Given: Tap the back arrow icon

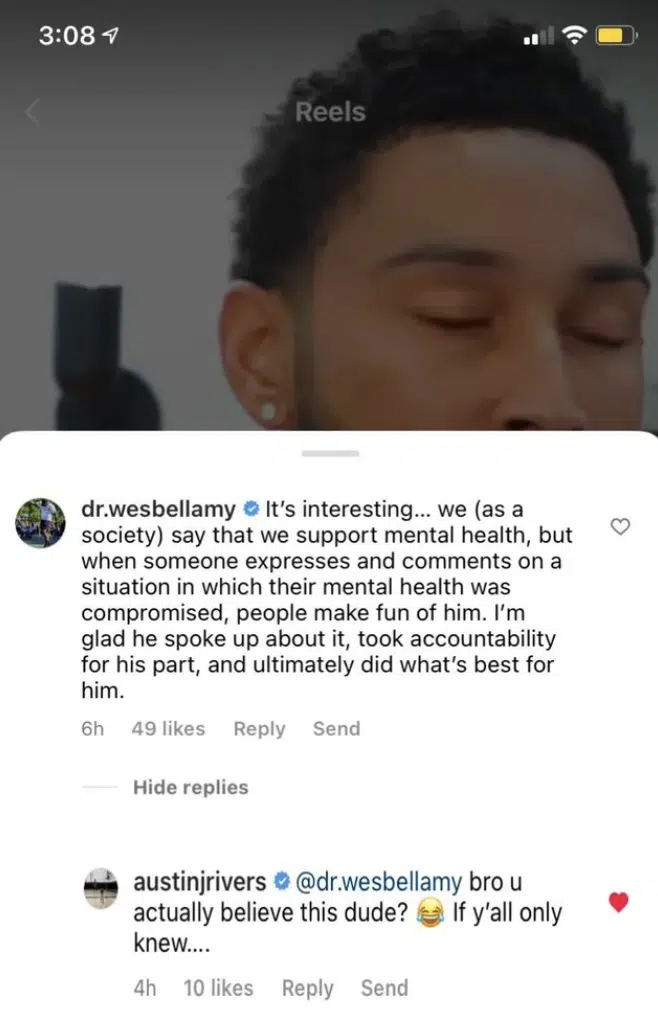Looking at the screenshot, I should 32,111.
